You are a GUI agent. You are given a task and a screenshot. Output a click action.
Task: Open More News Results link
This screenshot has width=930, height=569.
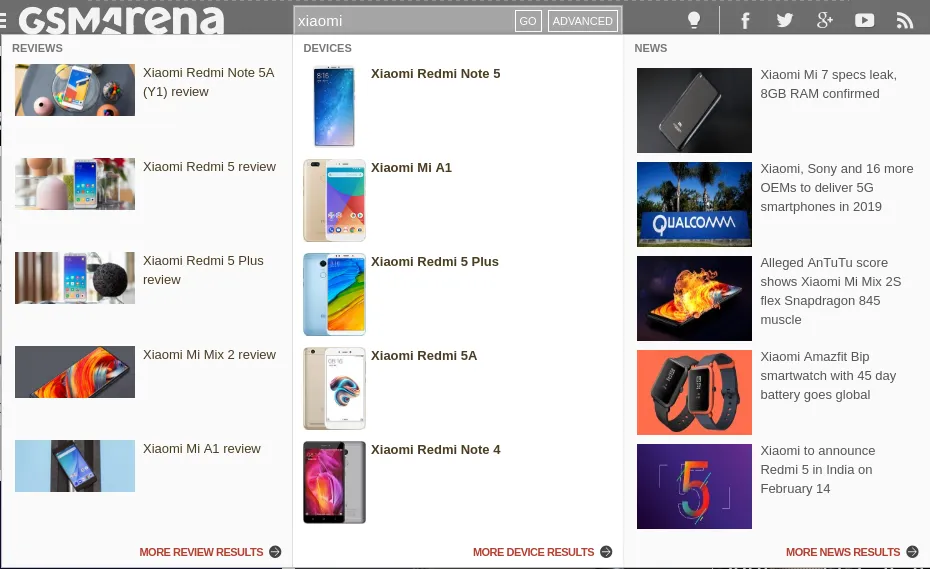(843, 552)
